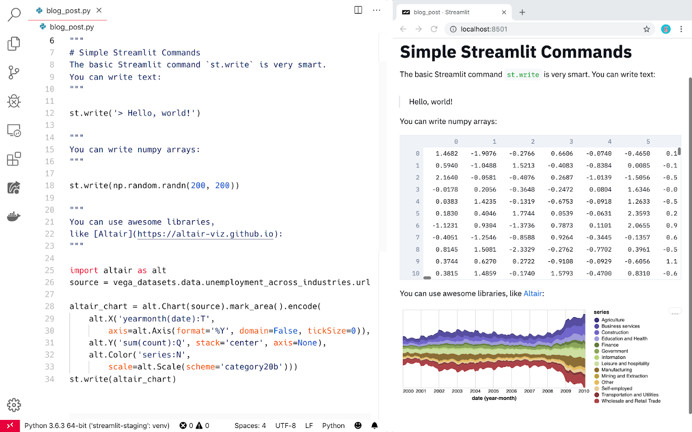Click line number 18 in the gutter
Screen dimensions: 692x432
click(49, 185)
